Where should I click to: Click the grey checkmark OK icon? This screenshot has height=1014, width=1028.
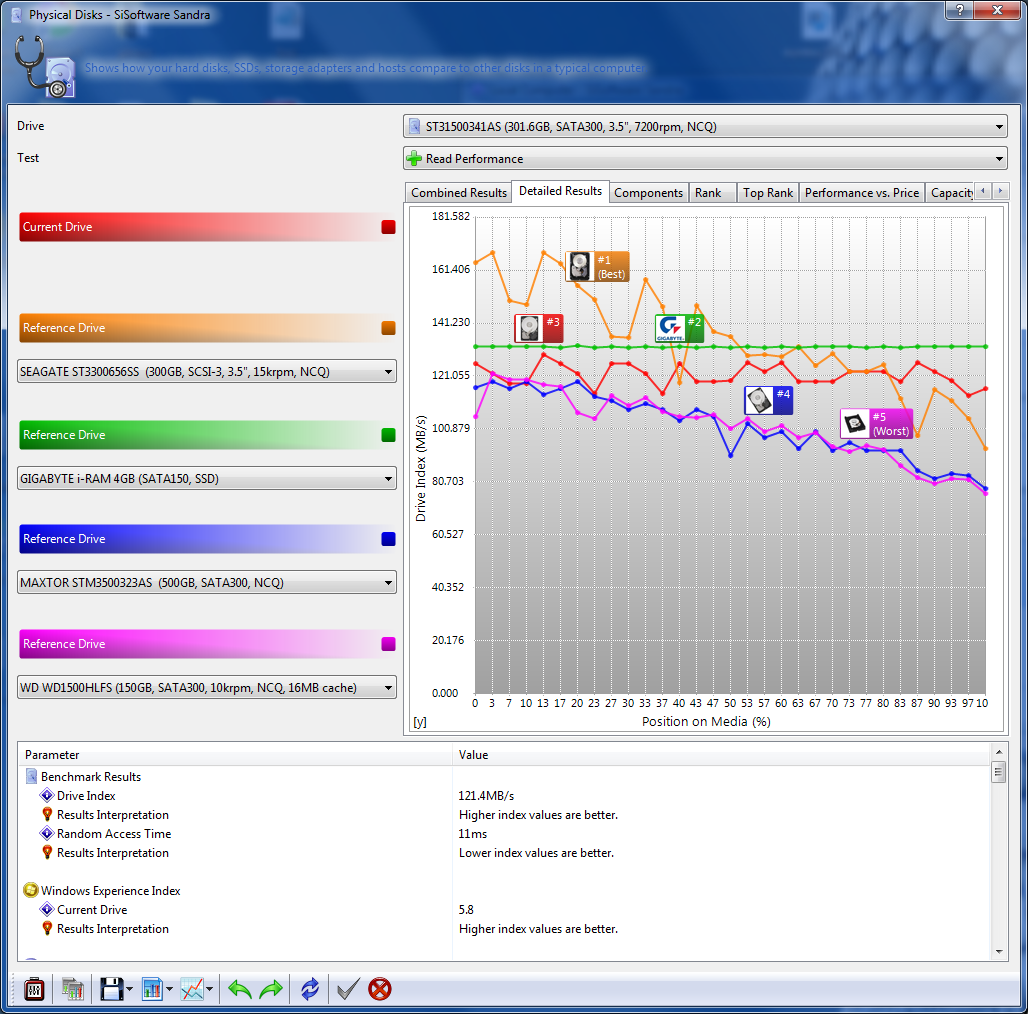click(347, 989)
